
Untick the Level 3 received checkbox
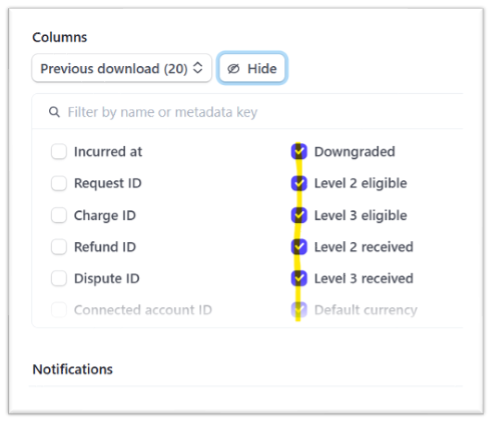[x=299, y=278]
